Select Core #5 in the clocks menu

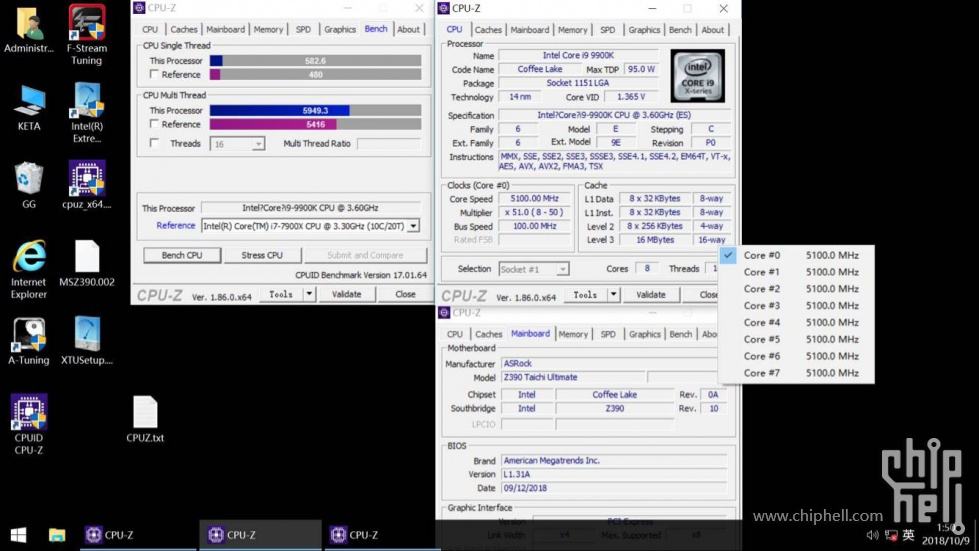[796, 339]
